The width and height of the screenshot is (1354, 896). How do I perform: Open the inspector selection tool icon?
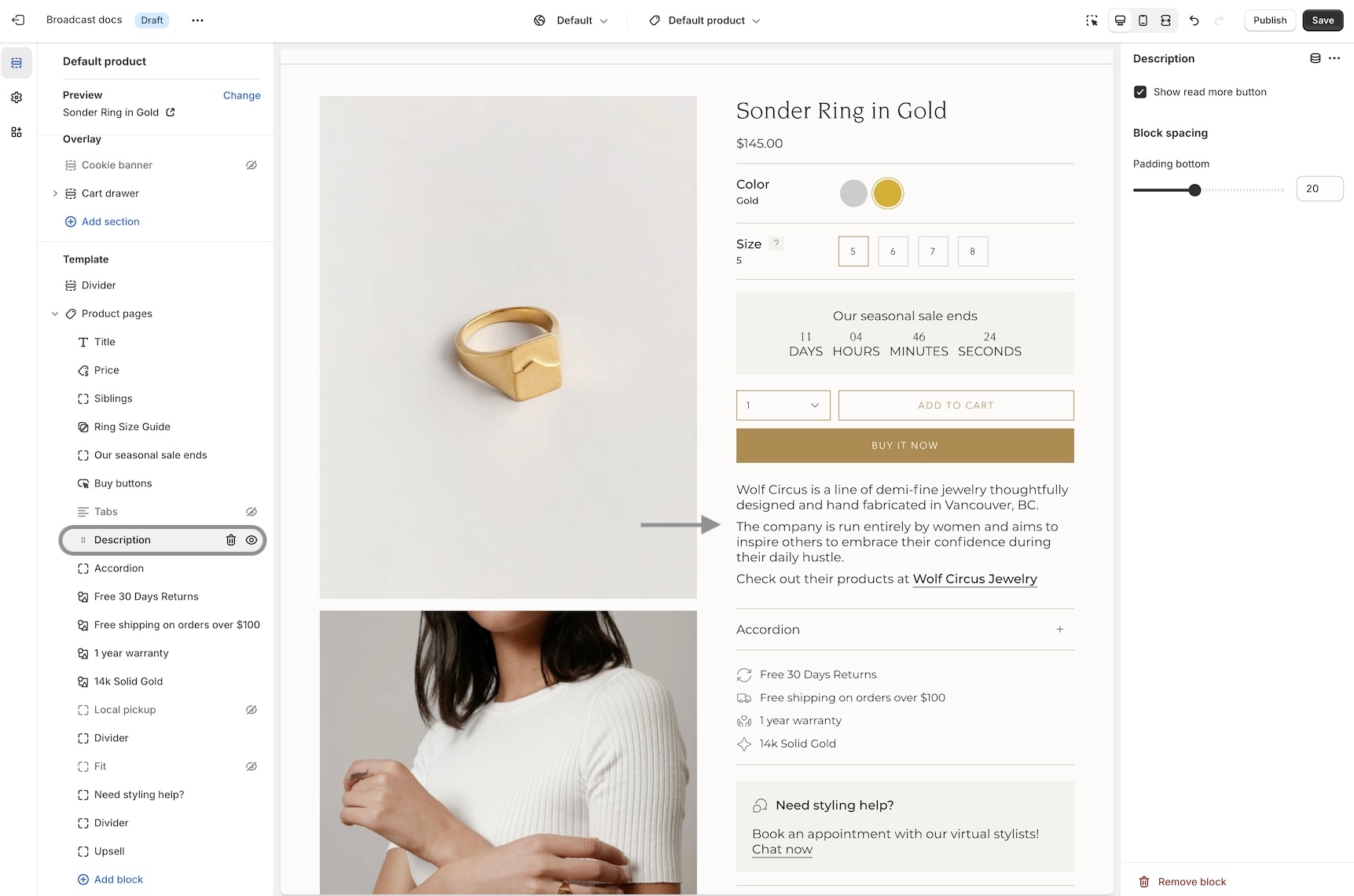pyautogui.click(x=1092, y=20)
